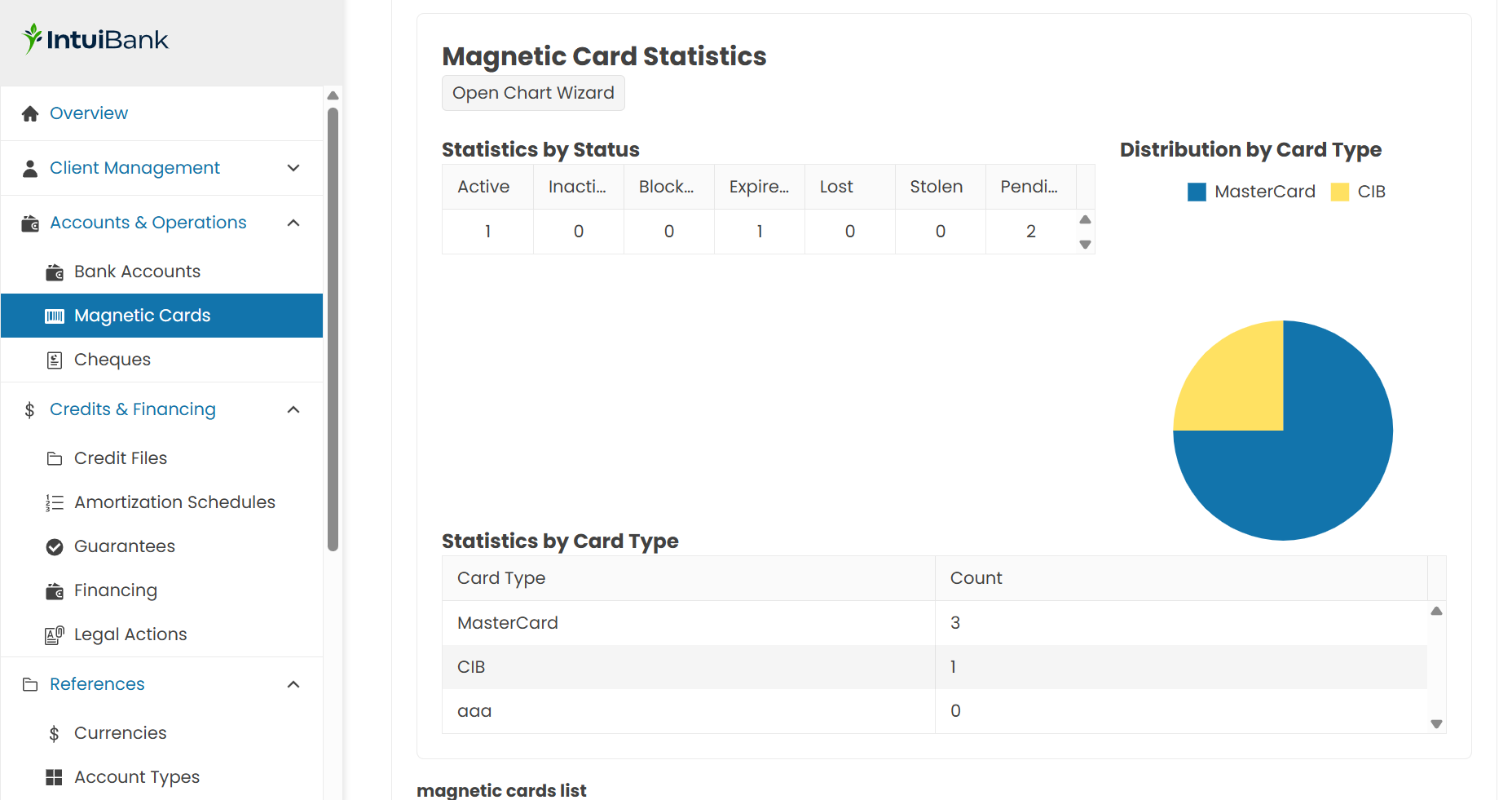Click the Cheques document icon

(x=55, y=360)
